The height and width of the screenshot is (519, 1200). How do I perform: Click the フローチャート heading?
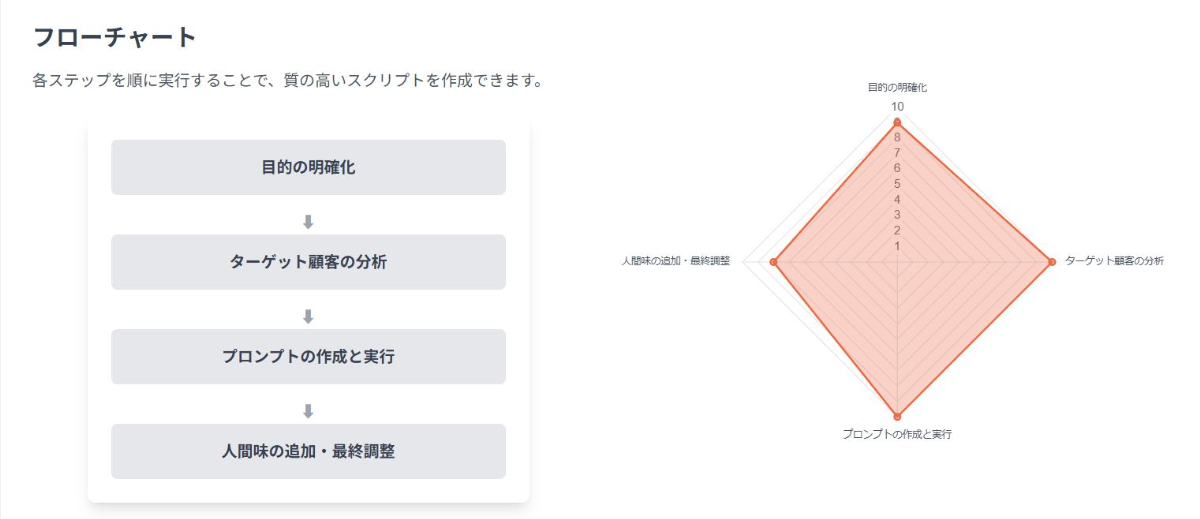click(115, 38)
